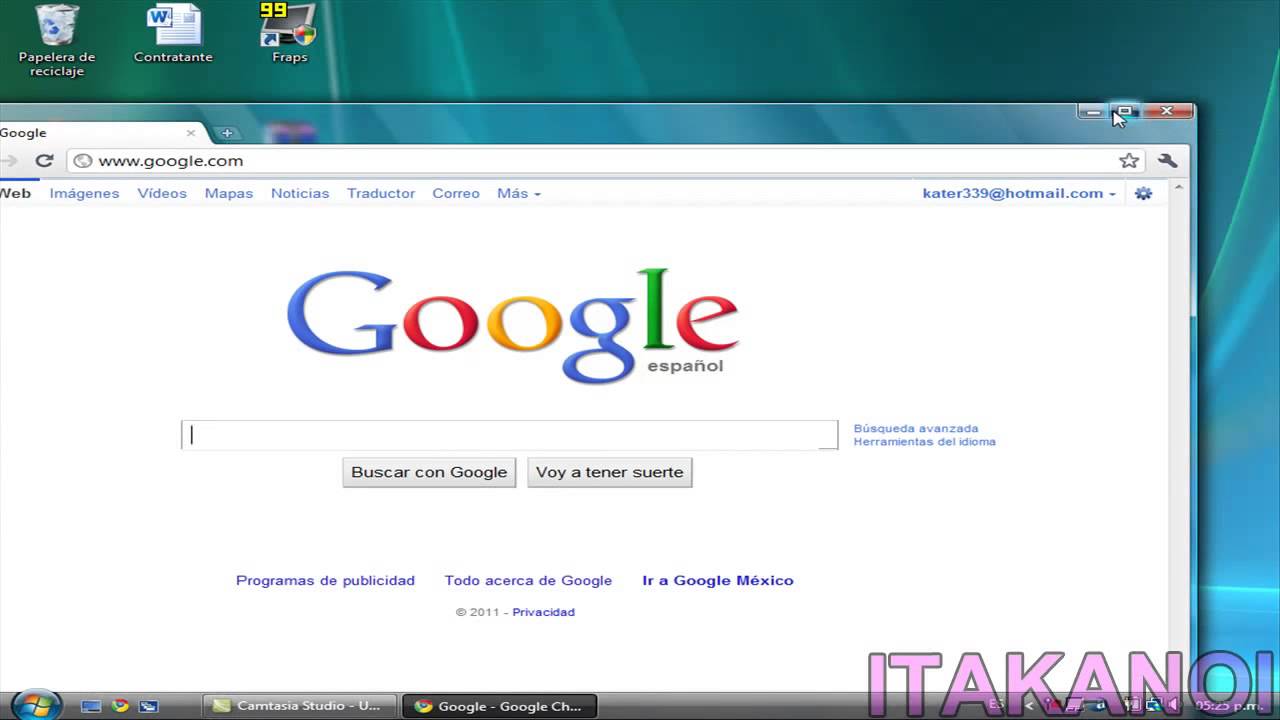The image size is (1280, 720).
Task: Open Mapas in Google navigation
Action: (229, 194)
